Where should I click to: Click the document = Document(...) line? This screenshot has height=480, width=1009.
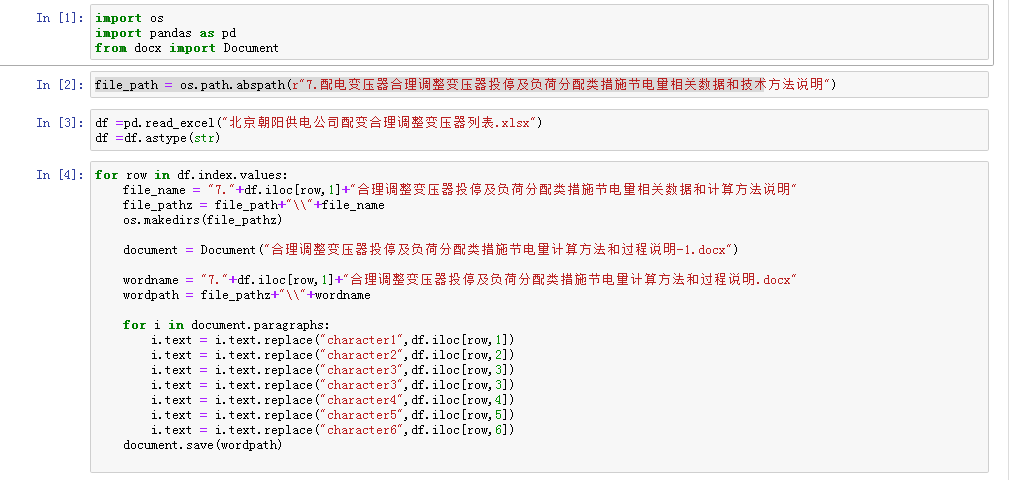tap(430, 250)
